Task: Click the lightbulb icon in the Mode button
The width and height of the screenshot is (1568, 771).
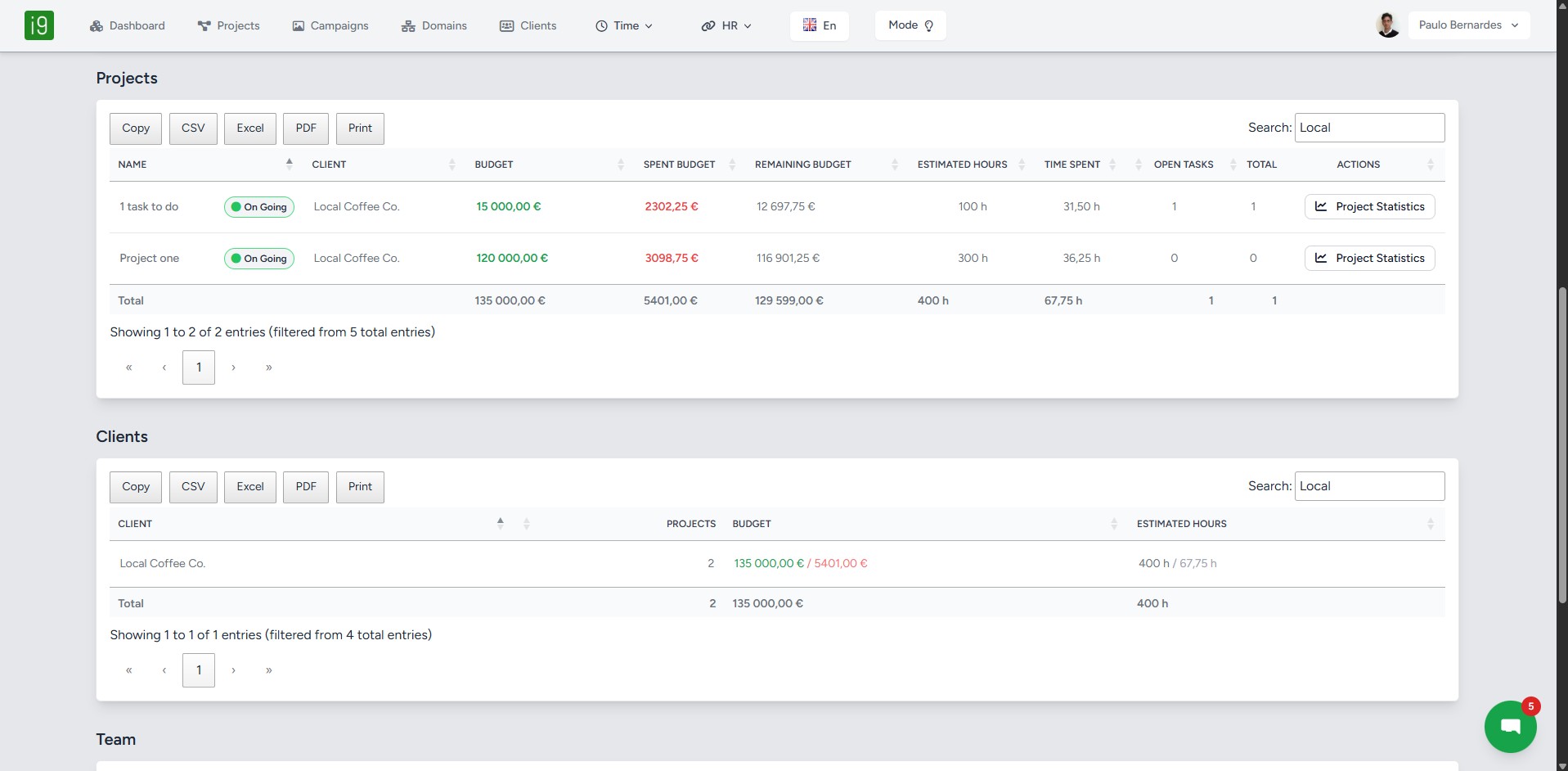Action: coord(928,25)
